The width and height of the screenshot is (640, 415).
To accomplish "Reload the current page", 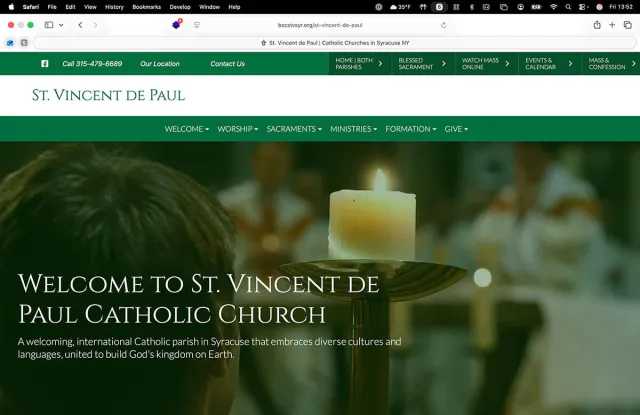I will pos(444,25).
